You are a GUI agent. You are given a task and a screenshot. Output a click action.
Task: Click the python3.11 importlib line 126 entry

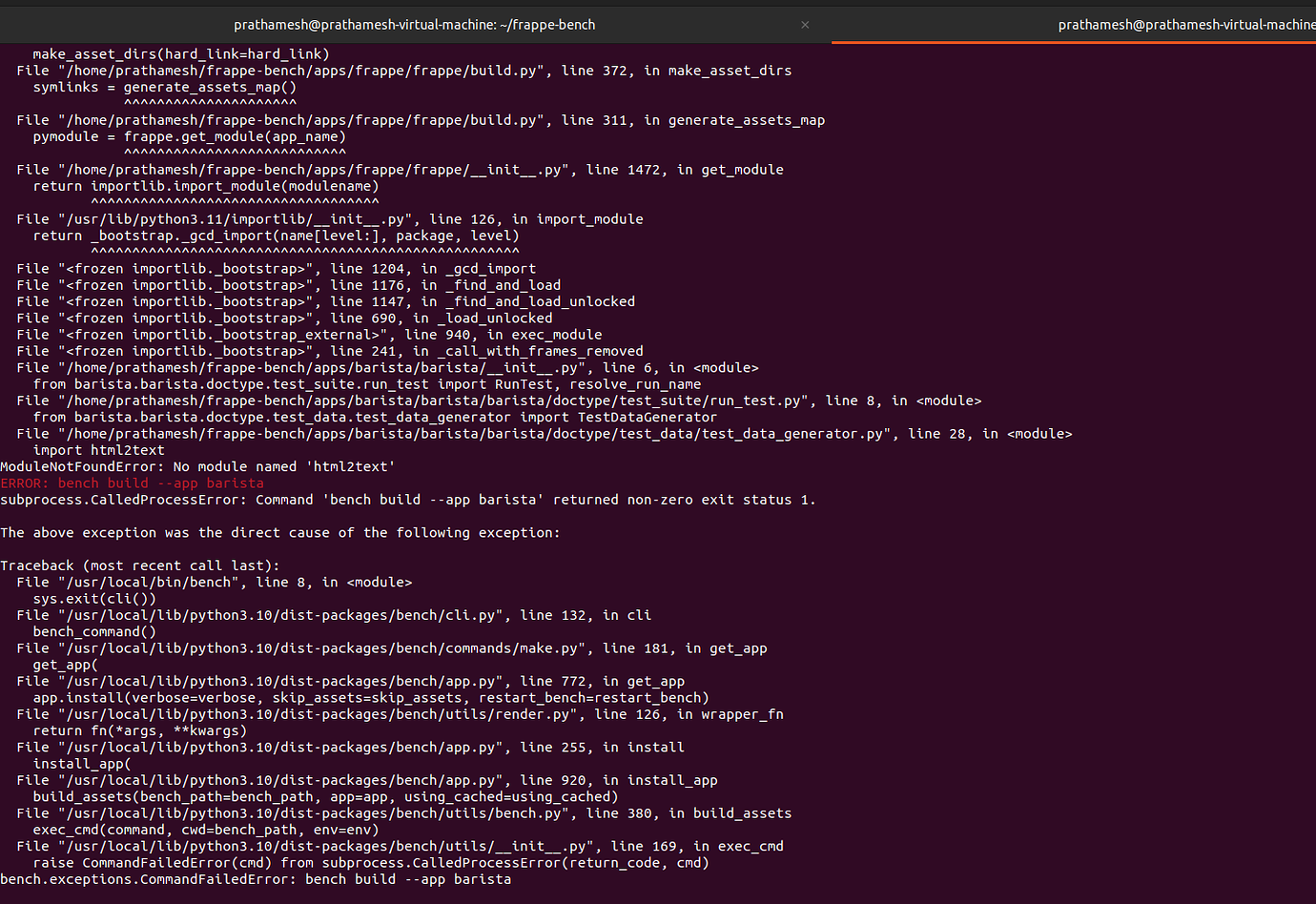click(330, 219)
